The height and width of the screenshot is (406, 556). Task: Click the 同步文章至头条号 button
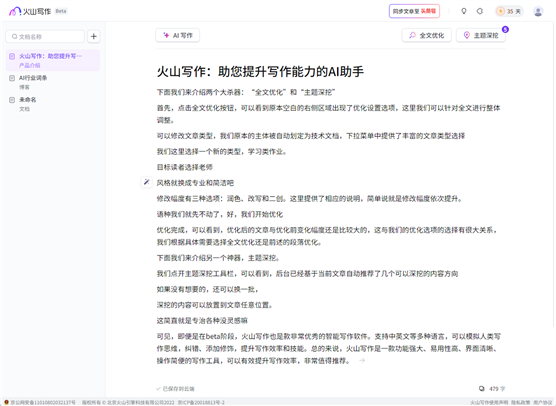point(414,11)
